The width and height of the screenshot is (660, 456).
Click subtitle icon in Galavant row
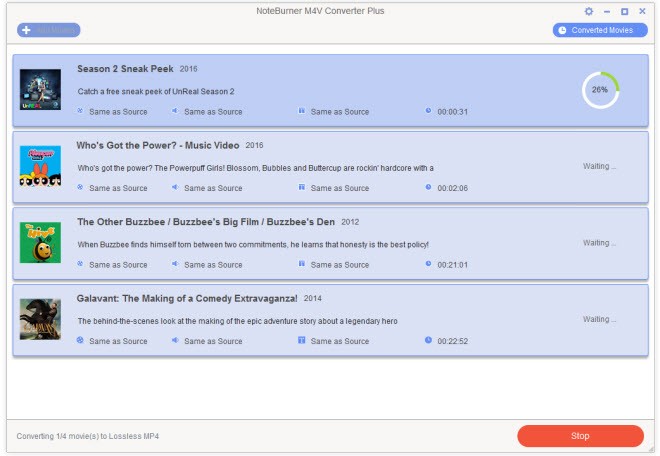pos(301,340)
